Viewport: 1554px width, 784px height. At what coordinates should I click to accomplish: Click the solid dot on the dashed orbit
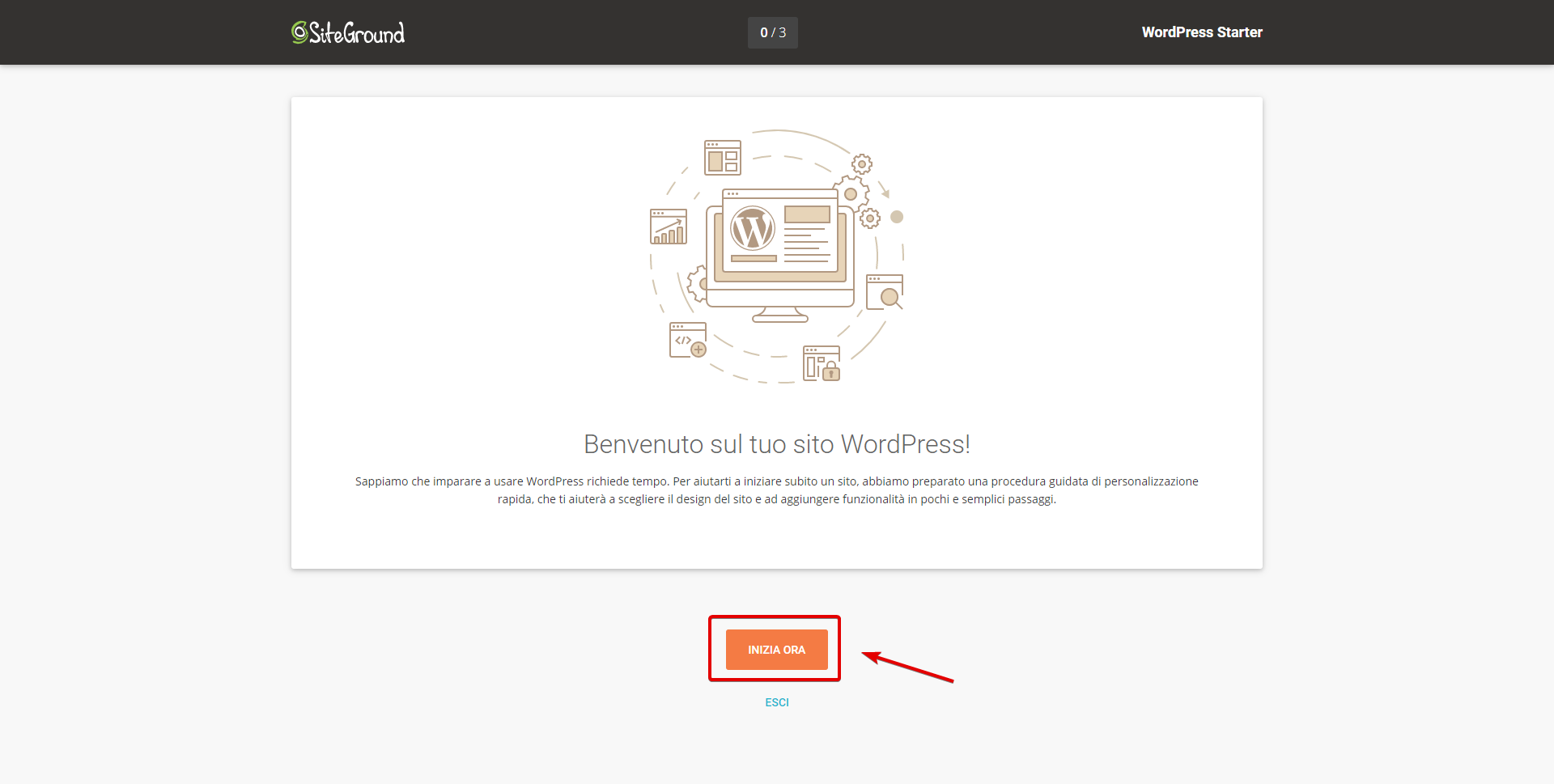click(x=897, y=217)
